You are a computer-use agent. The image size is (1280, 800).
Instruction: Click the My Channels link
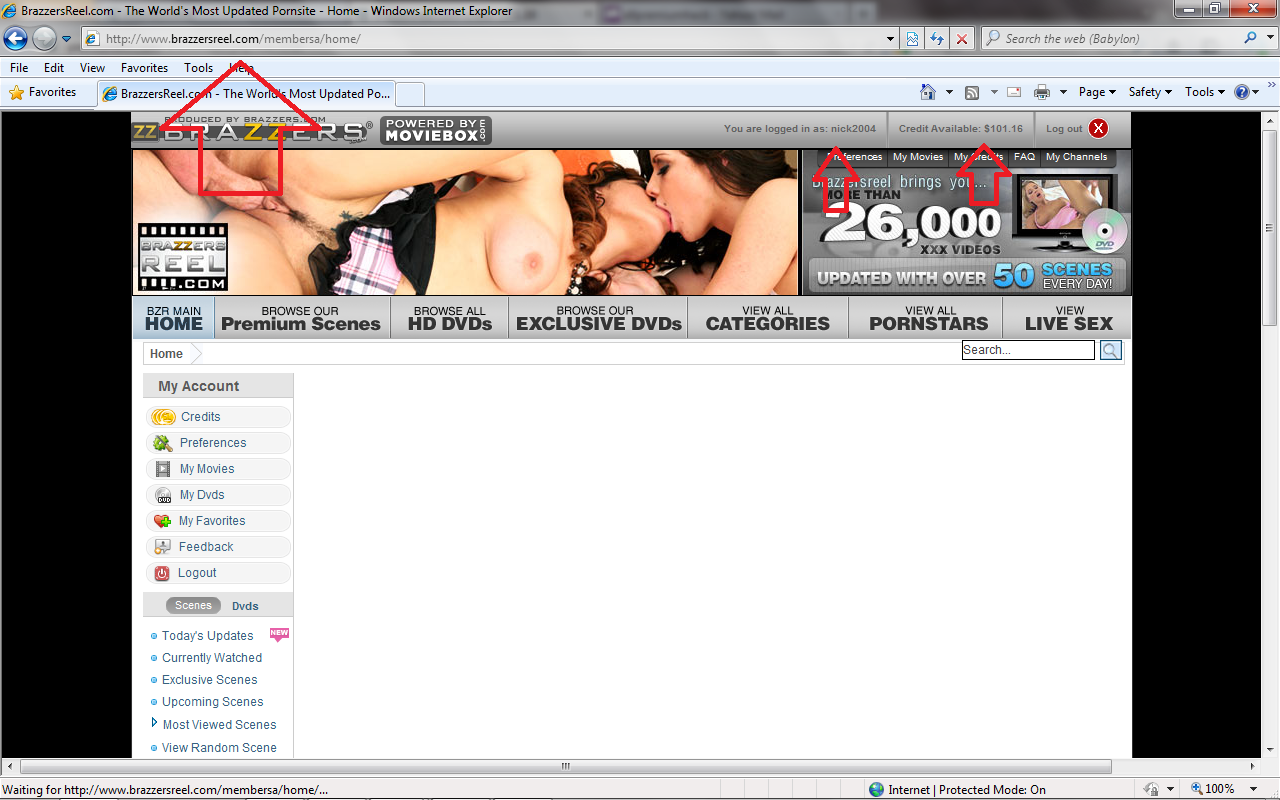click(1077, 157)
